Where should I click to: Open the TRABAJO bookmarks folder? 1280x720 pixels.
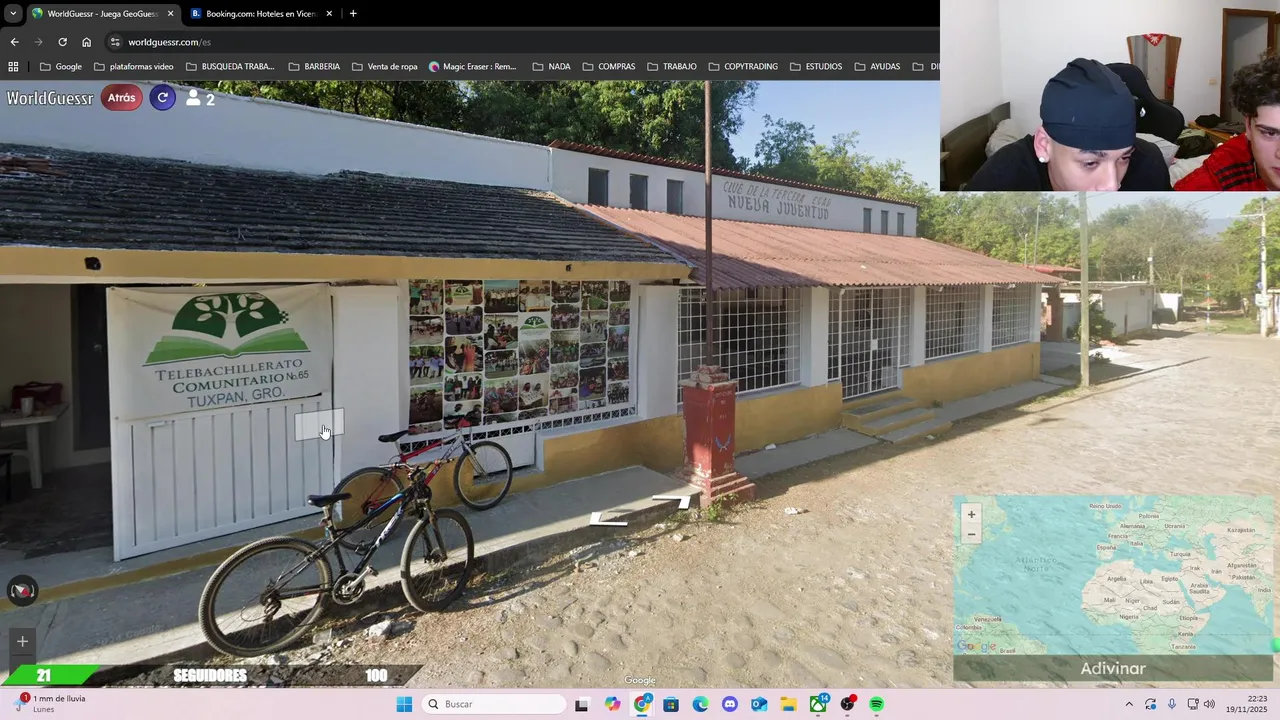tap(672, 67)
